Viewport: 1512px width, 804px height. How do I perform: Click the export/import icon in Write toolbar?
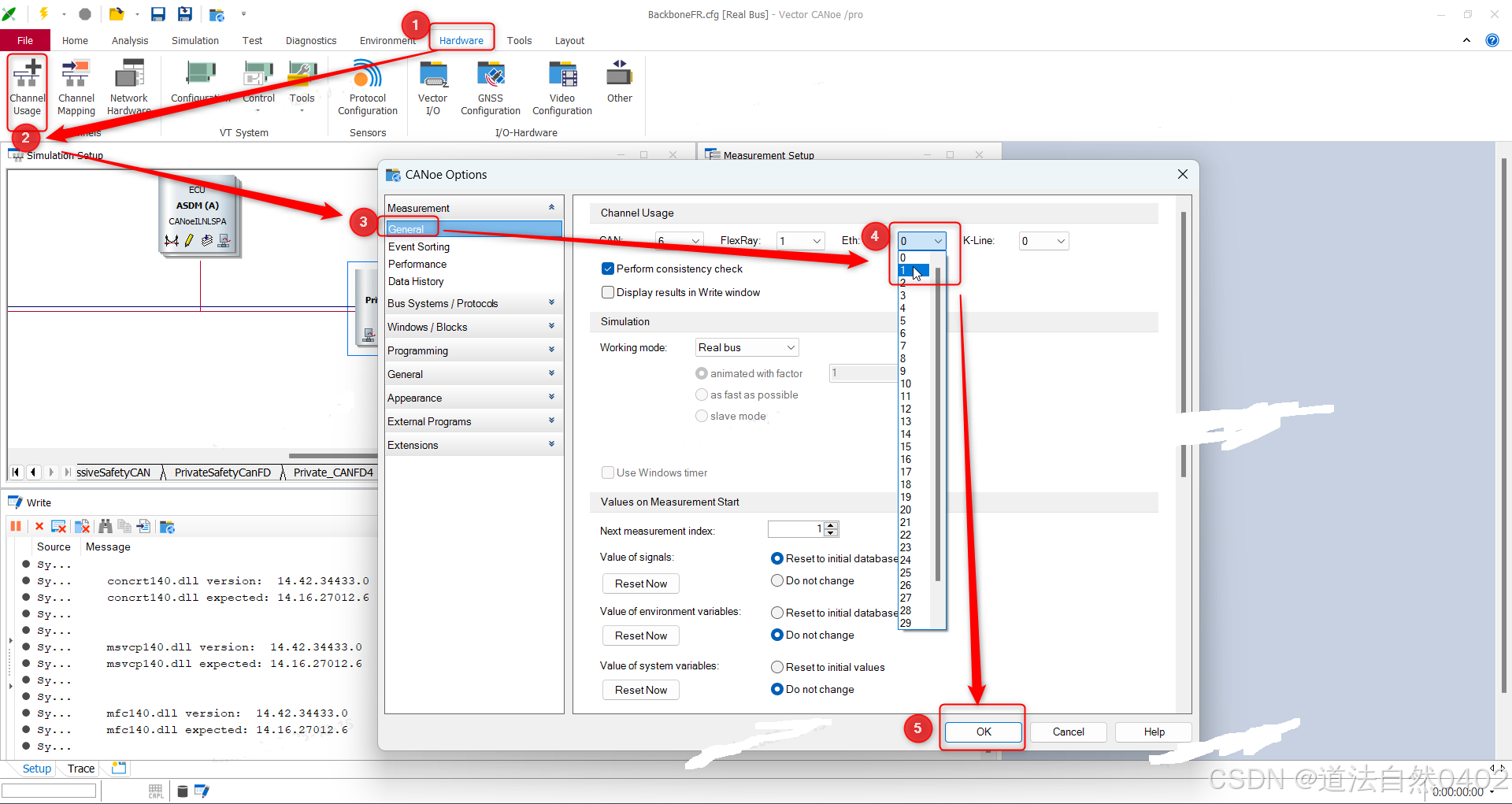tap(143, 526)
